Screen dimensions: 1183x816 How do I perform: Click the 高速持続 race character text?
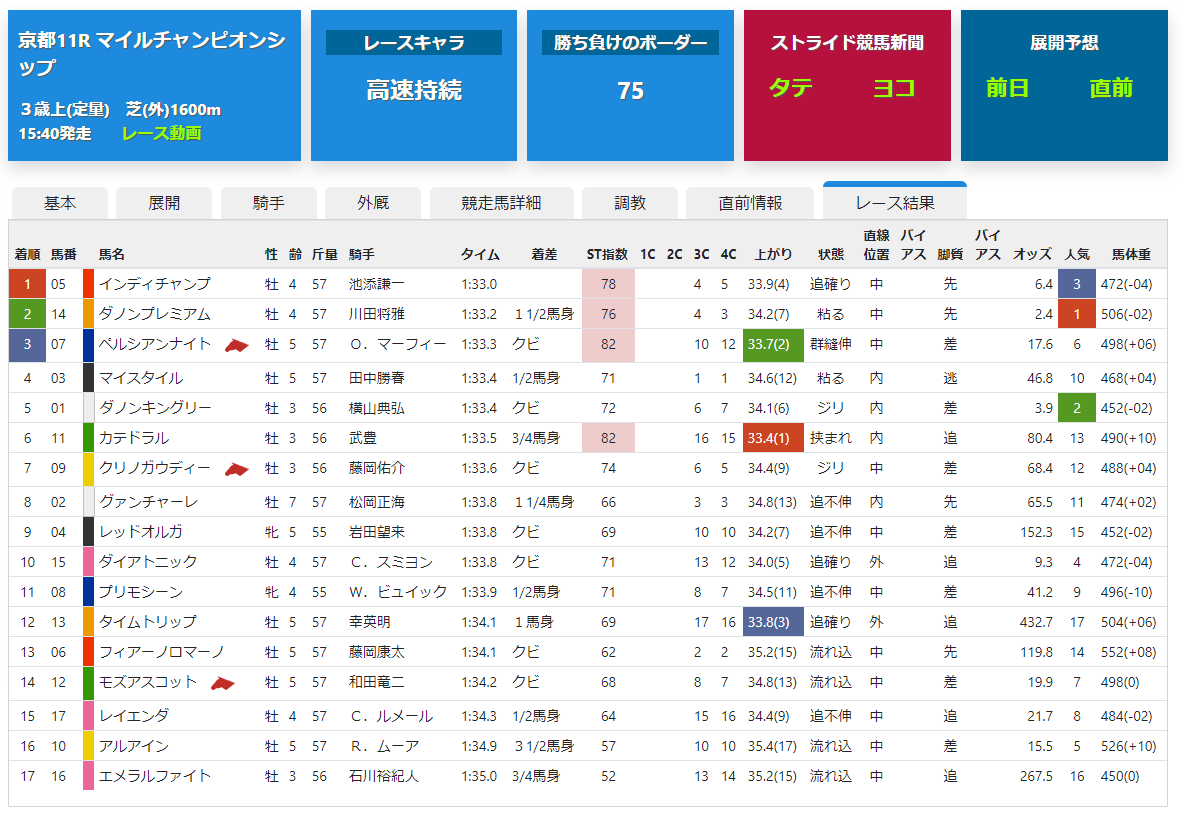click(413, 90)
